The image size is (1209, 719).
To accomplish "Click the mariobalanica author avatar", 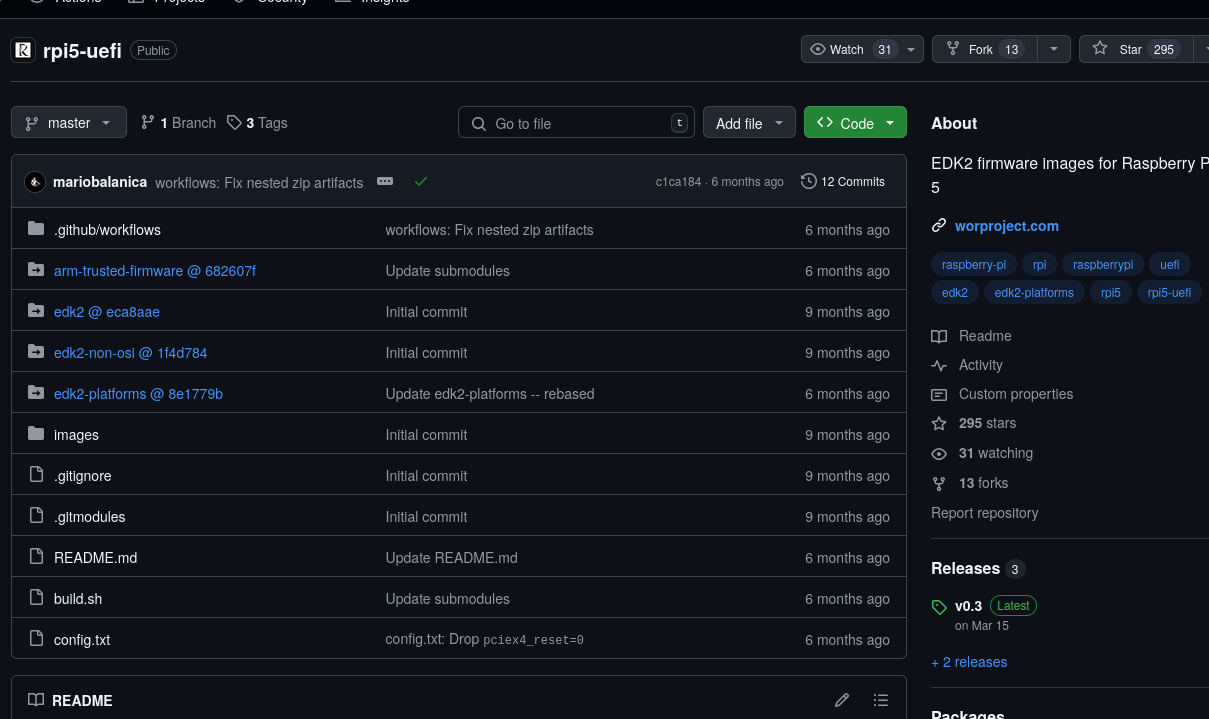I will tap(35, 182).
